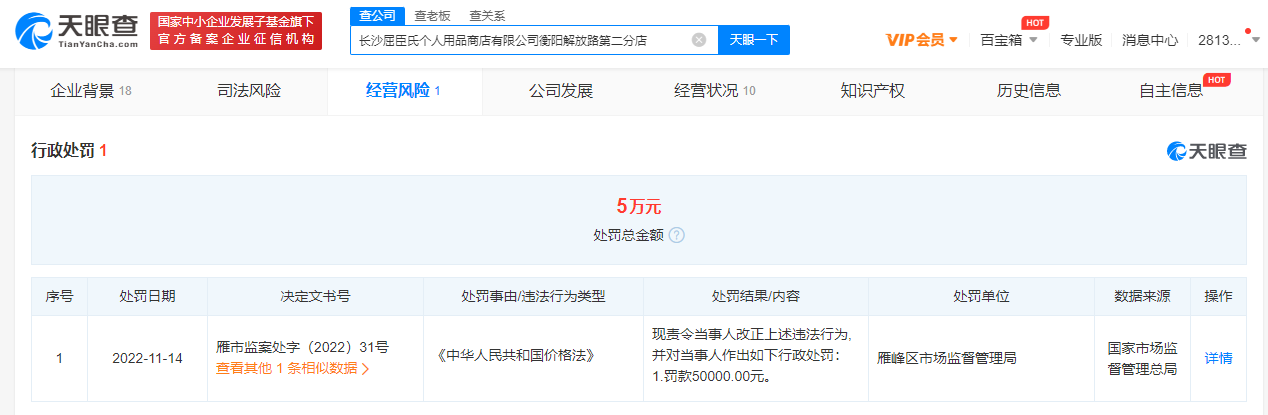Open the 详情 link for the penalty record
Viewport: 1268px width, 415px height.
click(1218, 358)
